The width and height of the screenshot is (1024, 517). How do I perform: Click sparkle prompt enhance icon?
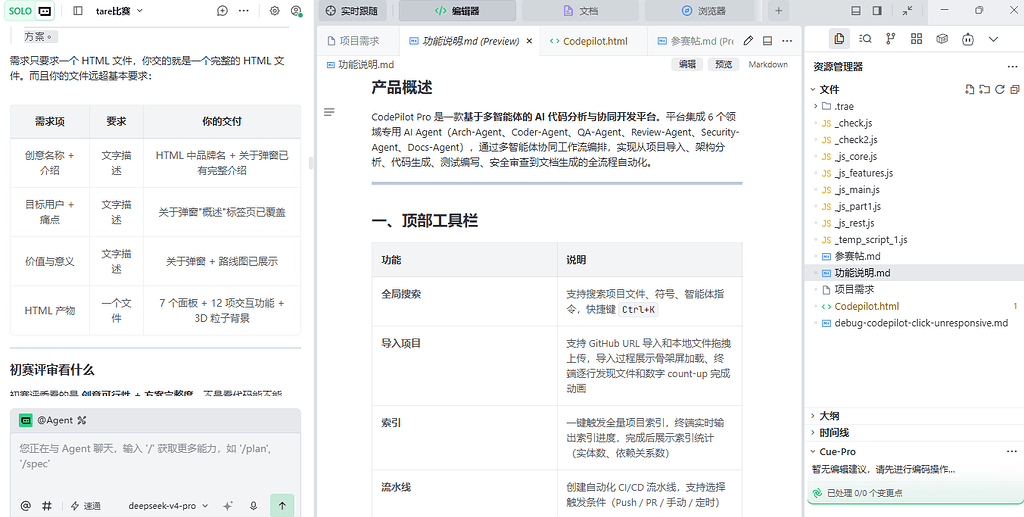(228, 506)
